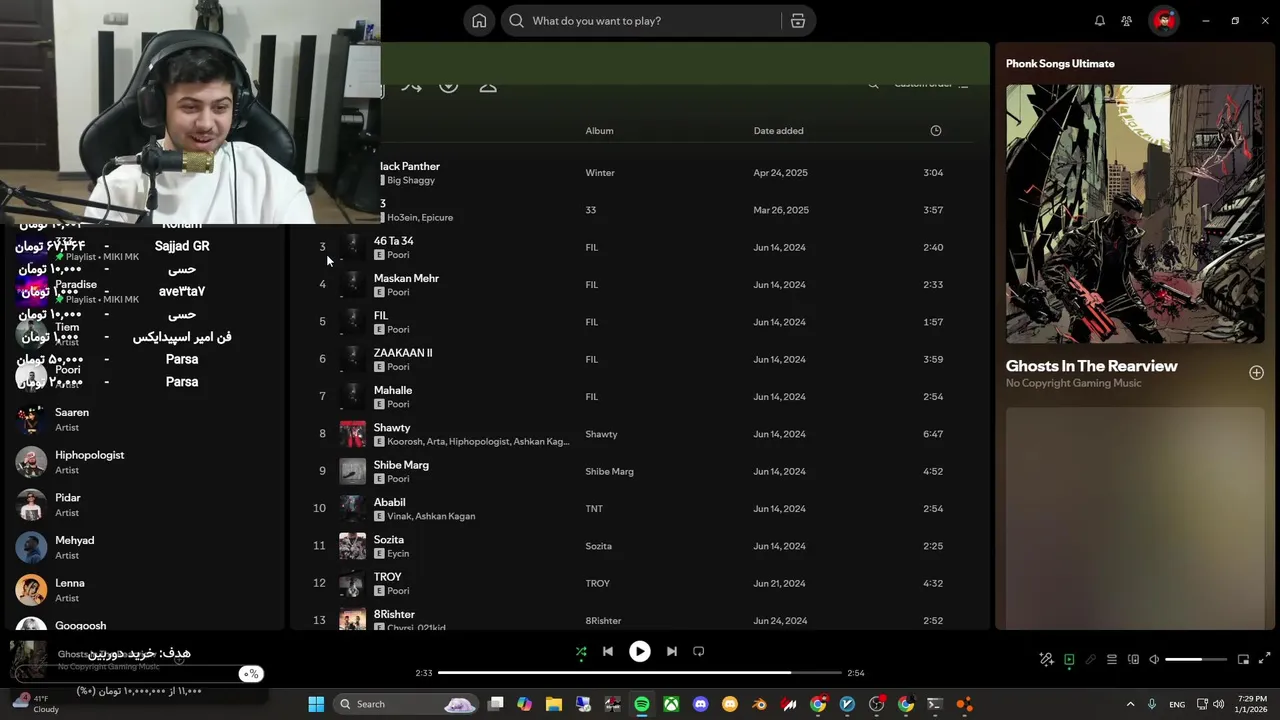Toggle shuffle in the player bar

581,652
